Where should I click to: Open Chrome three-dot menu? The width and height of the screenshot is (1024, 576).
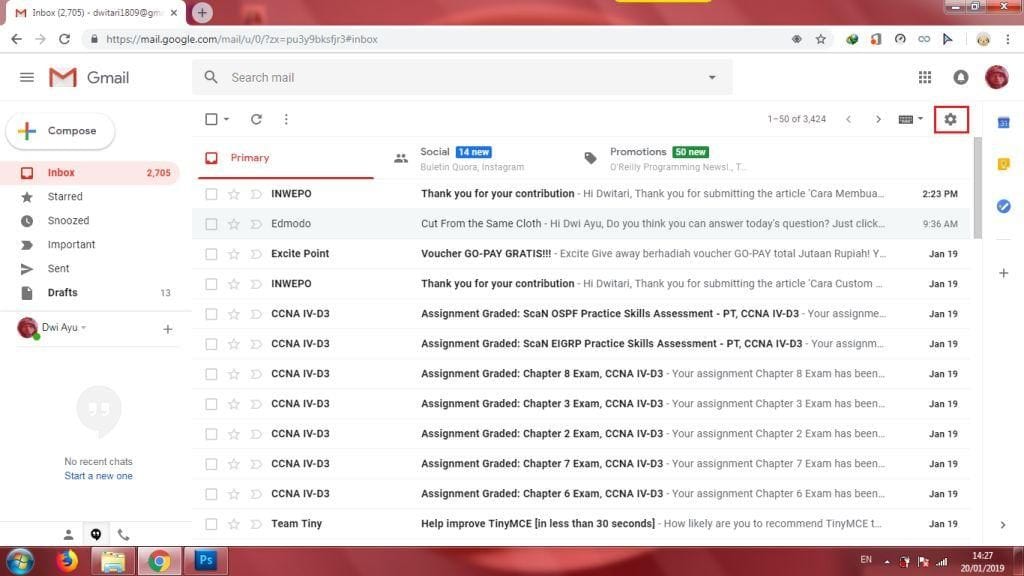pyautogui.click(x=1008, y=39)
